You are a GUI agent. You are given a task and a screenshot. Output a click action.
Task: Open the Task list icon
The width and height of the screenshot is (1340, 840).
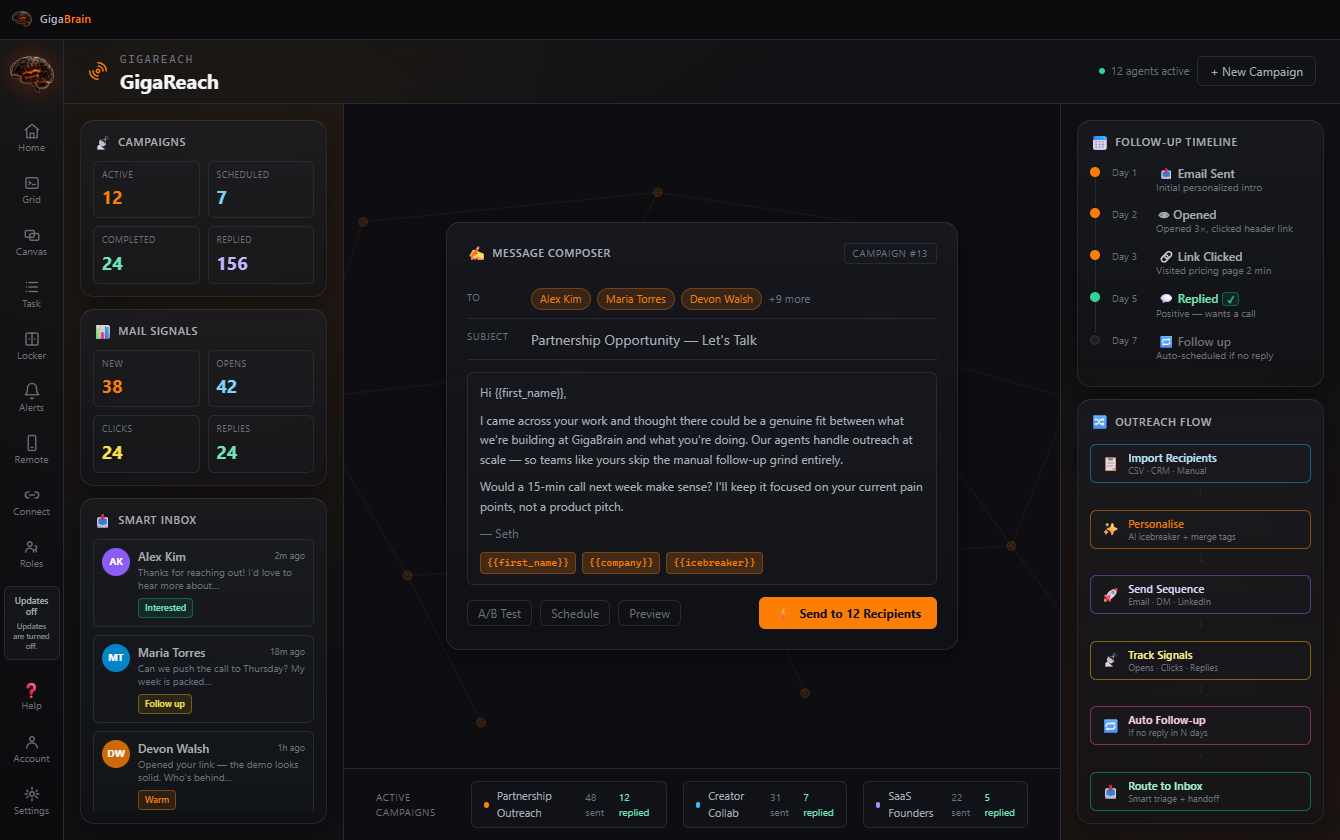point(32,287)
